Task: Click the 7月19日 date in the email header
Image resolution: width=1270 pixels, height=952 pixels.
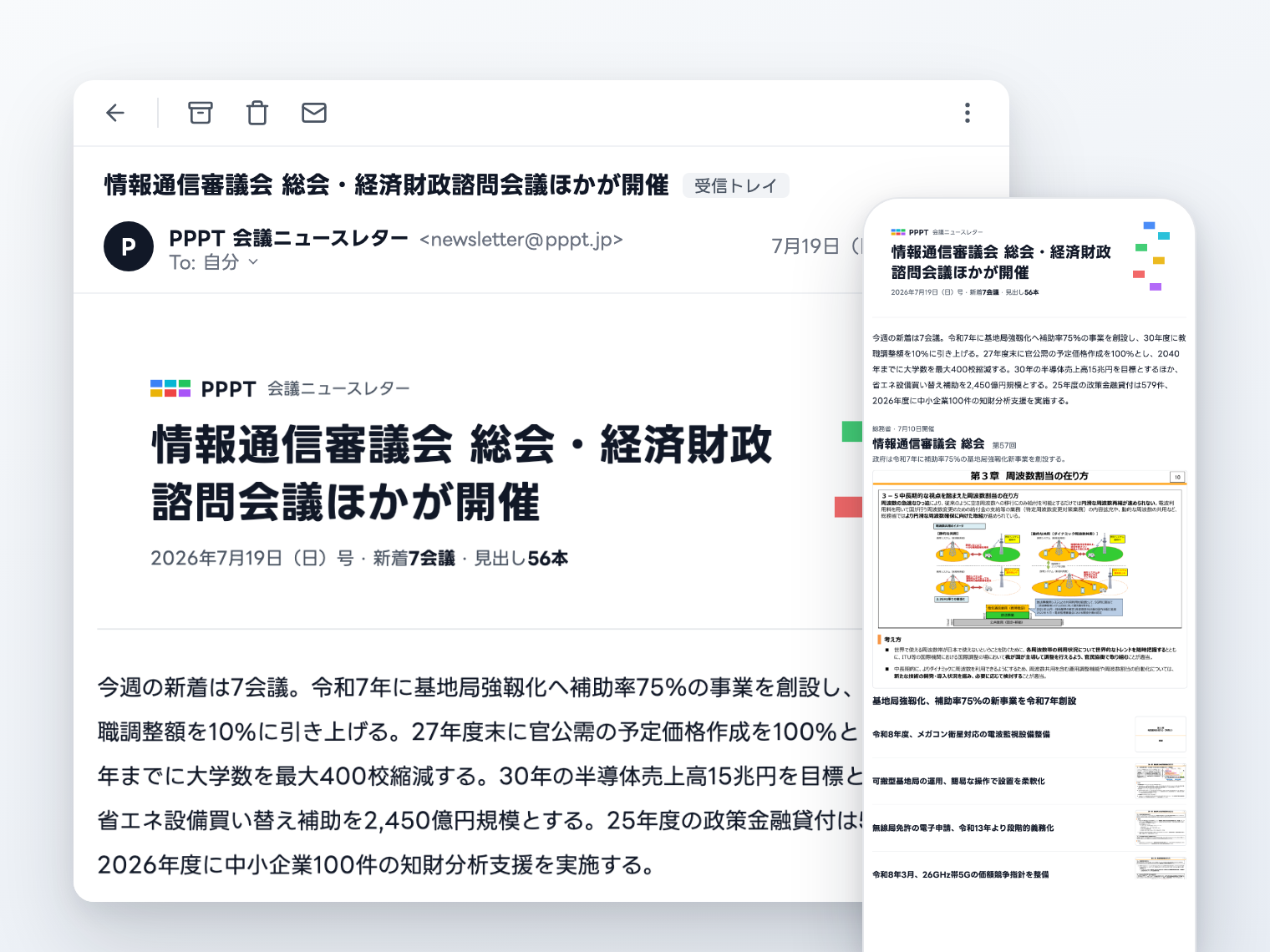Action: pyautogui.click(x=805, y=246)
